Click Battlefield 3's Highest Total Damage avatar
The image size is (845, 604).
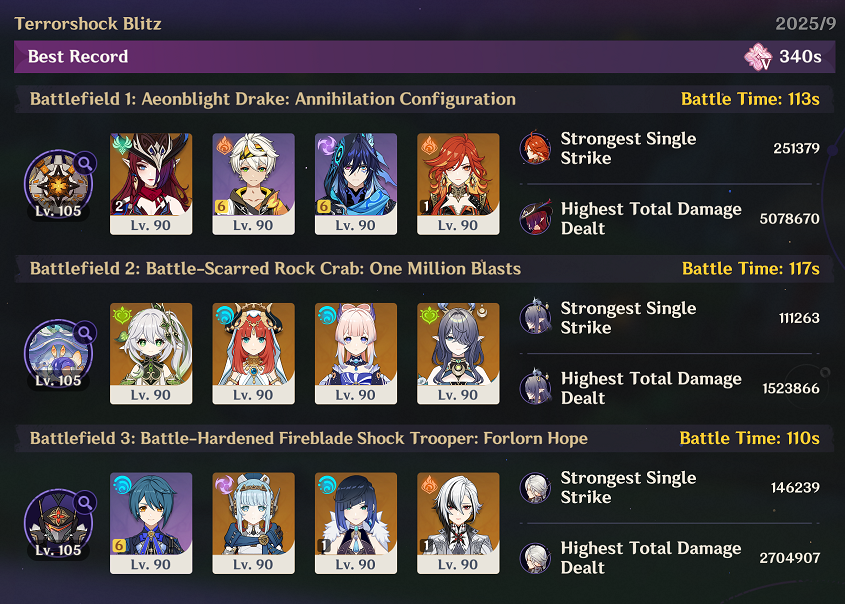(535, 558)
